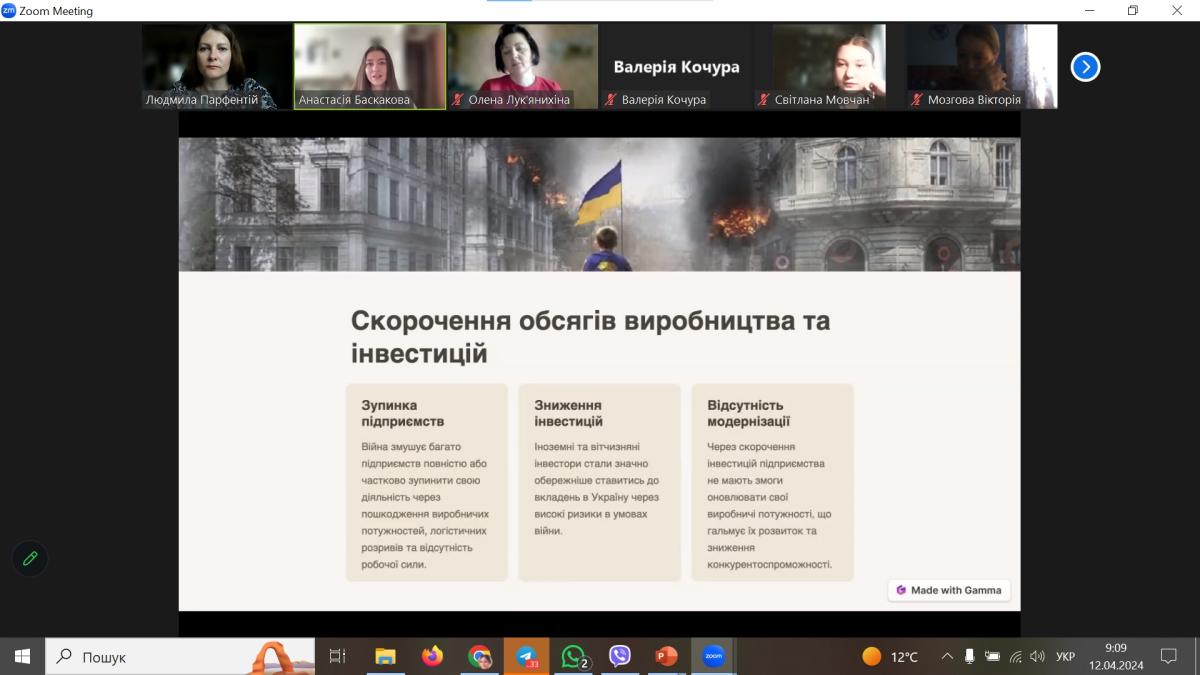Open the Windows Start menu
Image resolution: width=1200 pixels, height=675 pixels.
click(x=22, y=656)
